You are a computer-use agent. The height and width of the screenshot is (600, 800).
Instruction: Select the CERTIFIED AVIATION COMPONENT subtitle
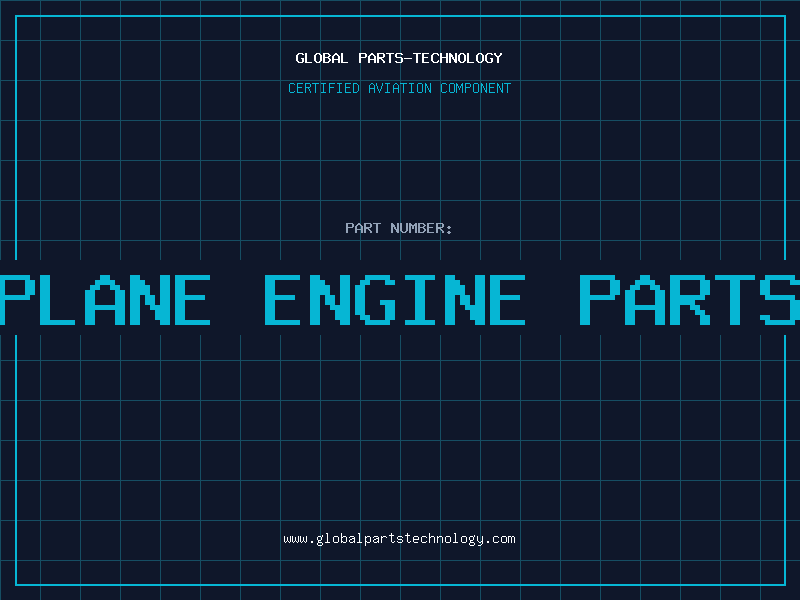pos(399,88)
